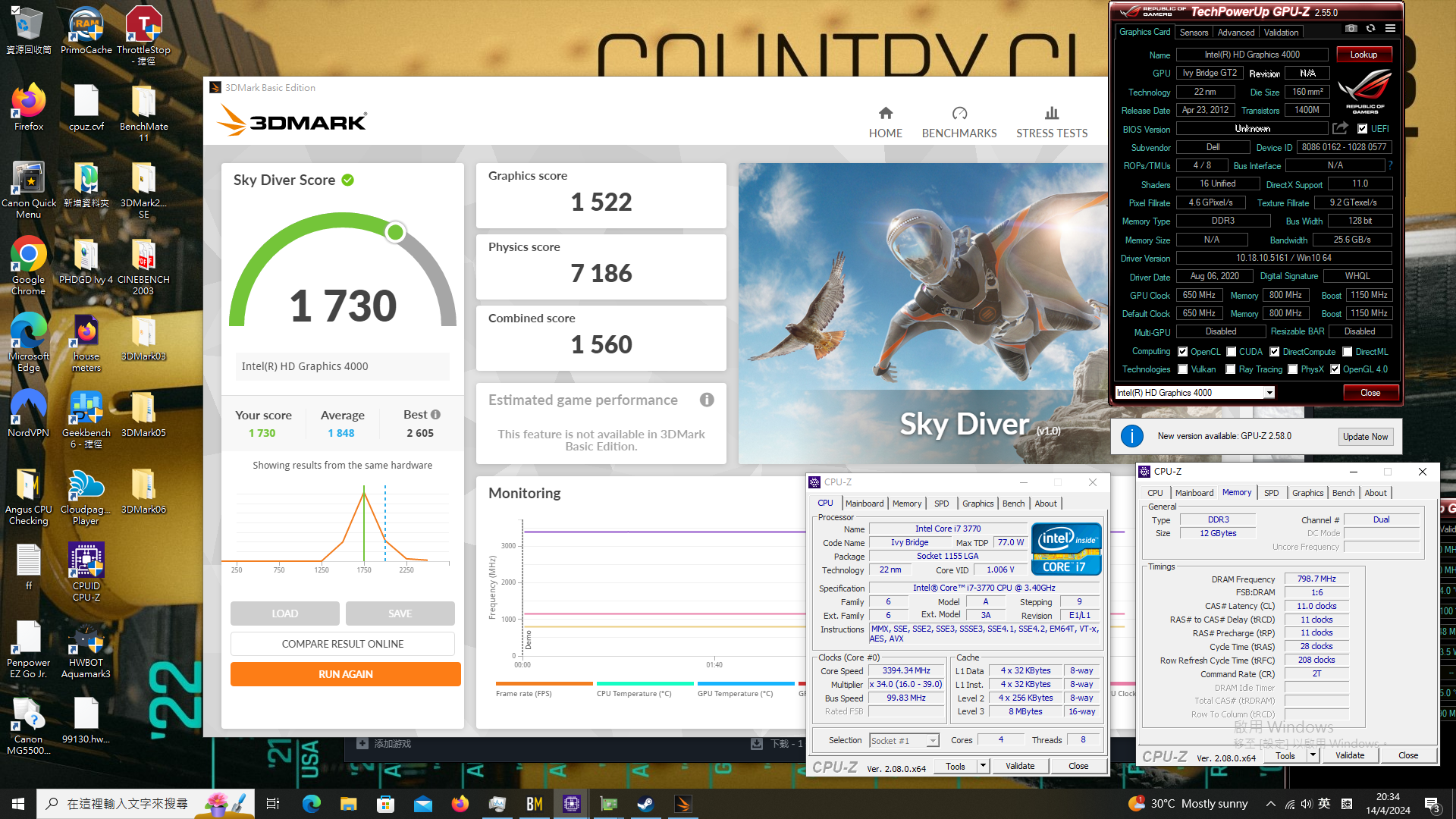
Task: Expand Tools dropdown arrow in CPU-Z CPU window
Action: coord(984,766)
